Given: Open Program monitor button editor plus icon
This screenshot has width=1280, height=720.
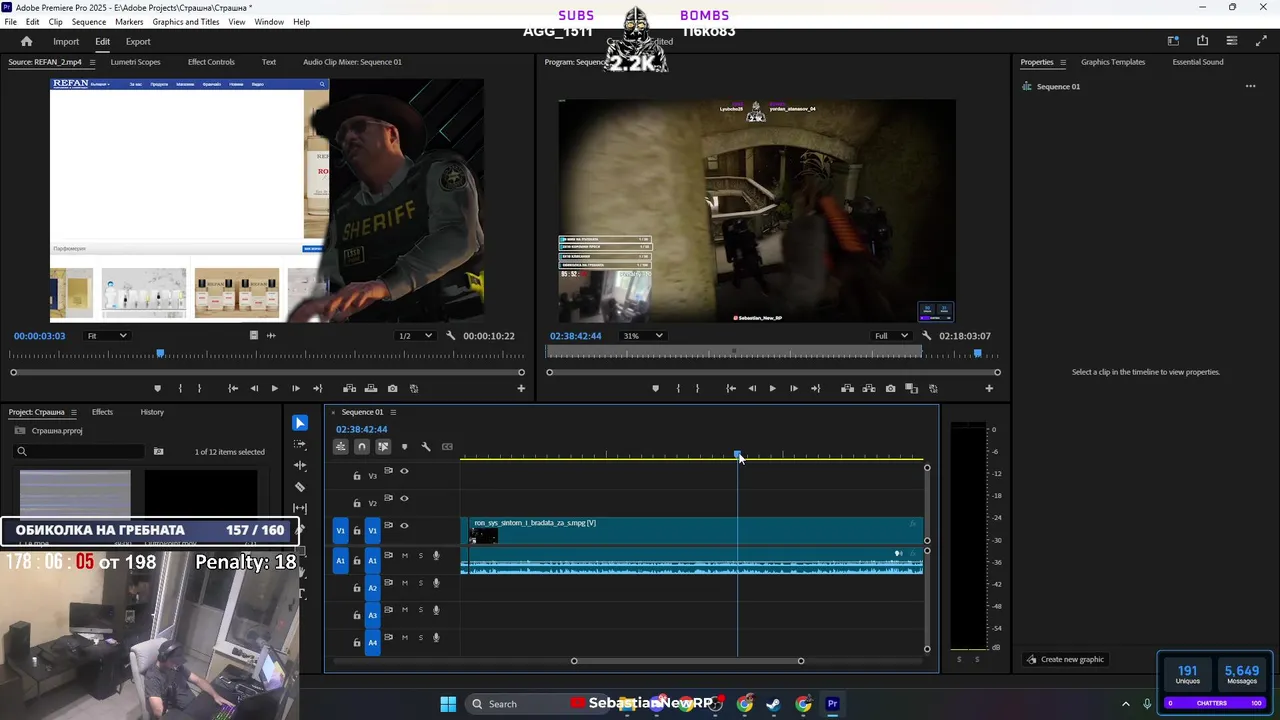Looking at the screenshot, I should click(x=989, y=388).
